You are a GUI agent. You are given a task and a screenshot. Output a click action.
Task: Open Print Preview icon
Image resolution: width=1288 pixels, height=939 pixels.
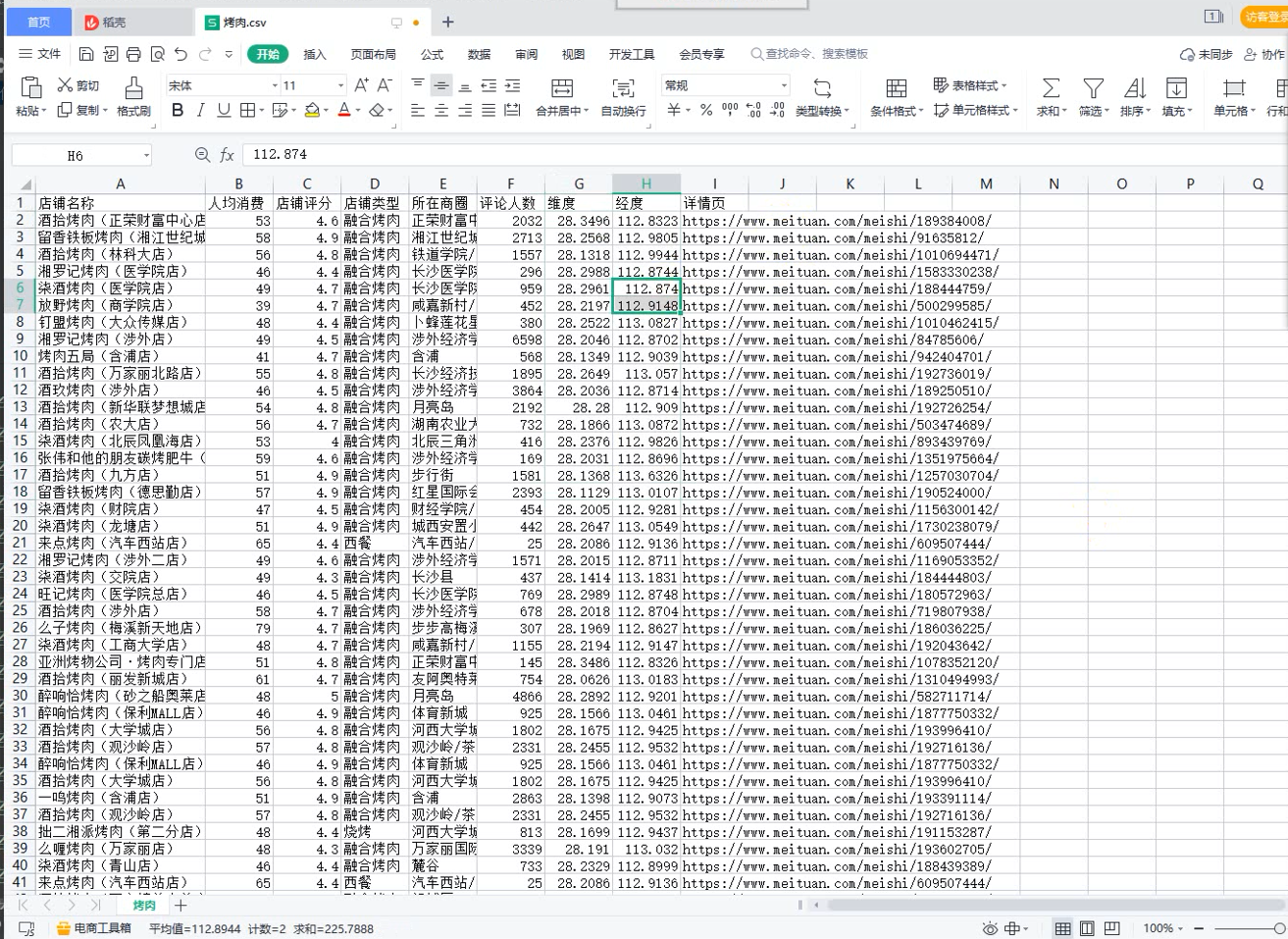[x=157, y=54]
